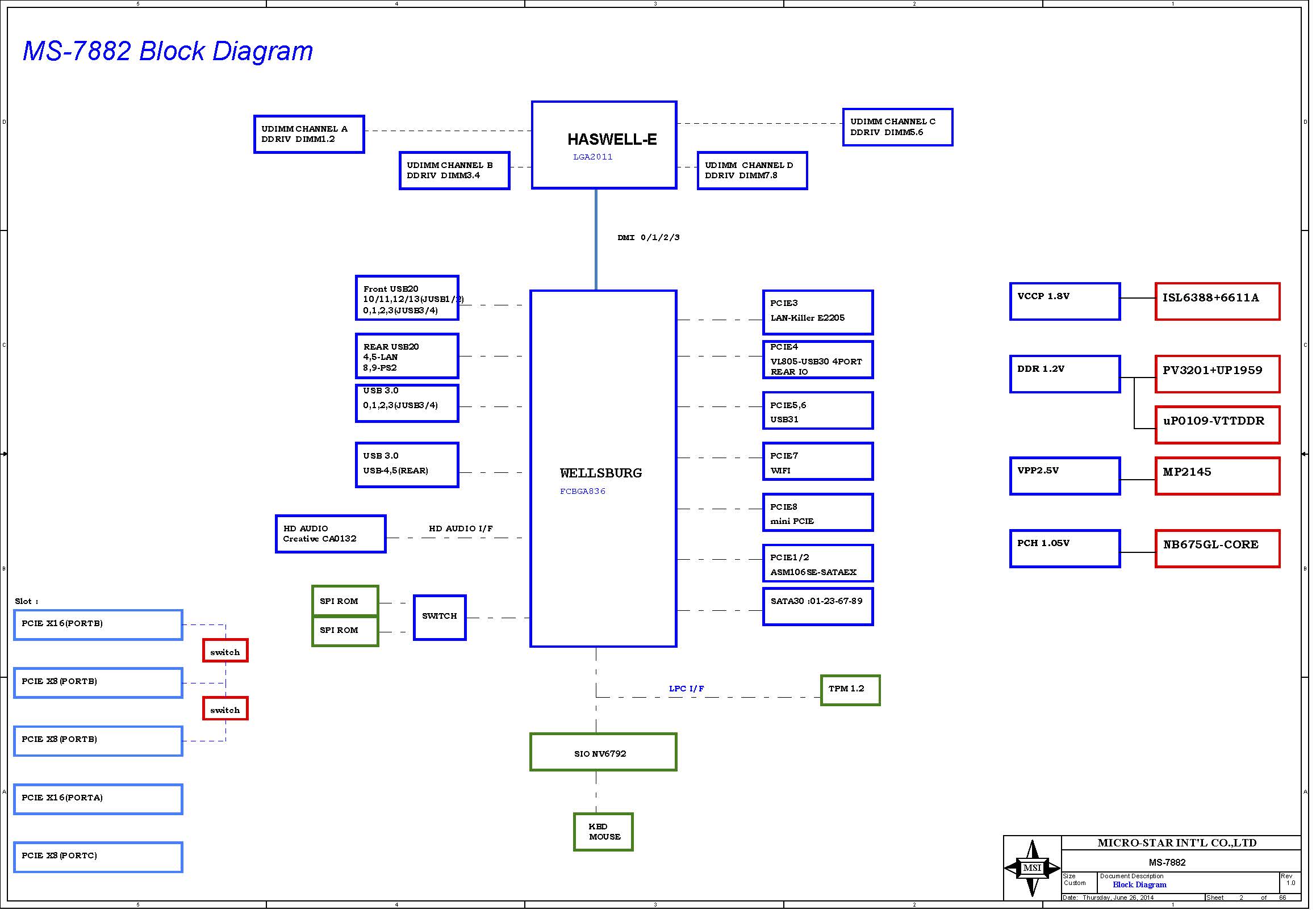Viewport: 1316px width, 910px height.
Task: Select the HD AUDIO Creative CA0132 block
Action: [x=331, y=534]
